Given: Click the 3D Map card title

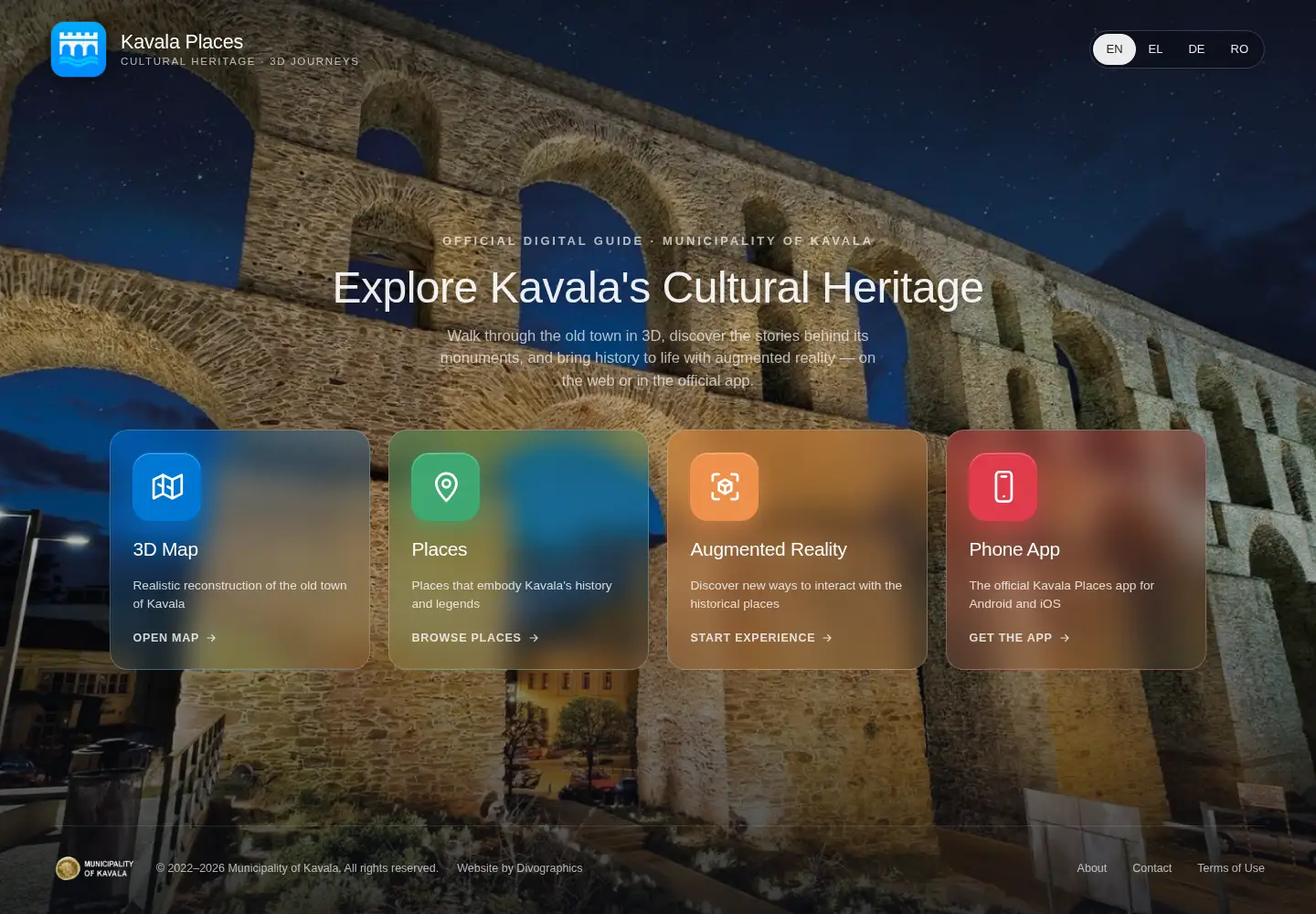Looking at the screenshot, I should point(165,549).
